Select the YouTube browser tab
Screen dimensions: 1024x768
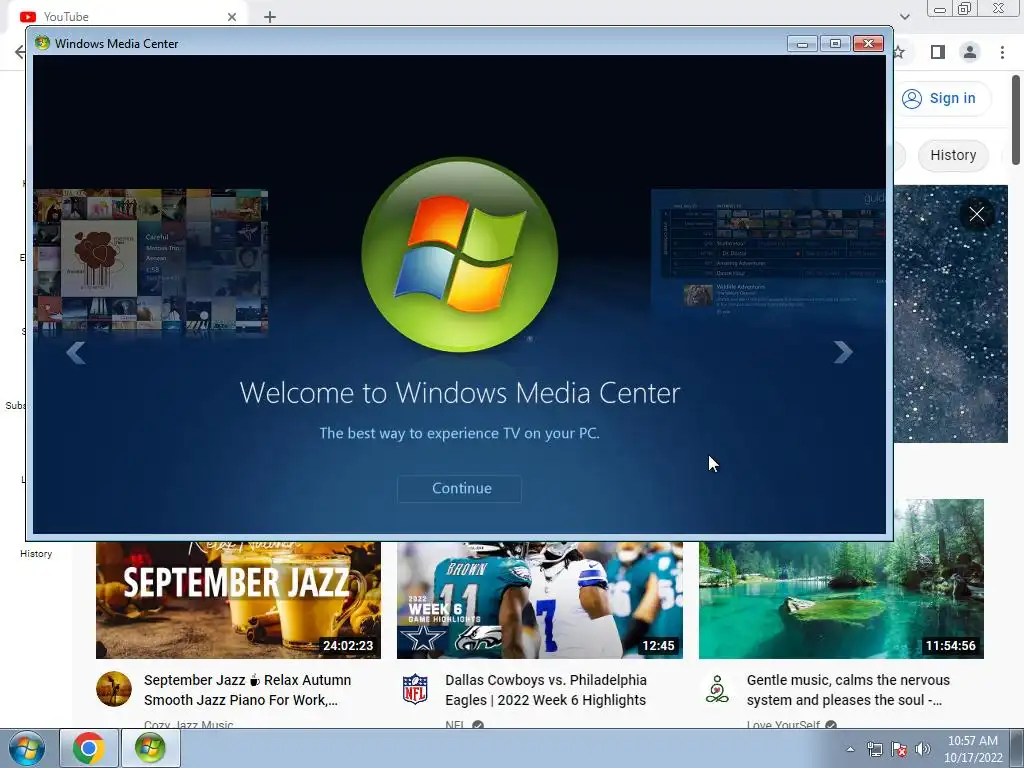click(127, 16)
